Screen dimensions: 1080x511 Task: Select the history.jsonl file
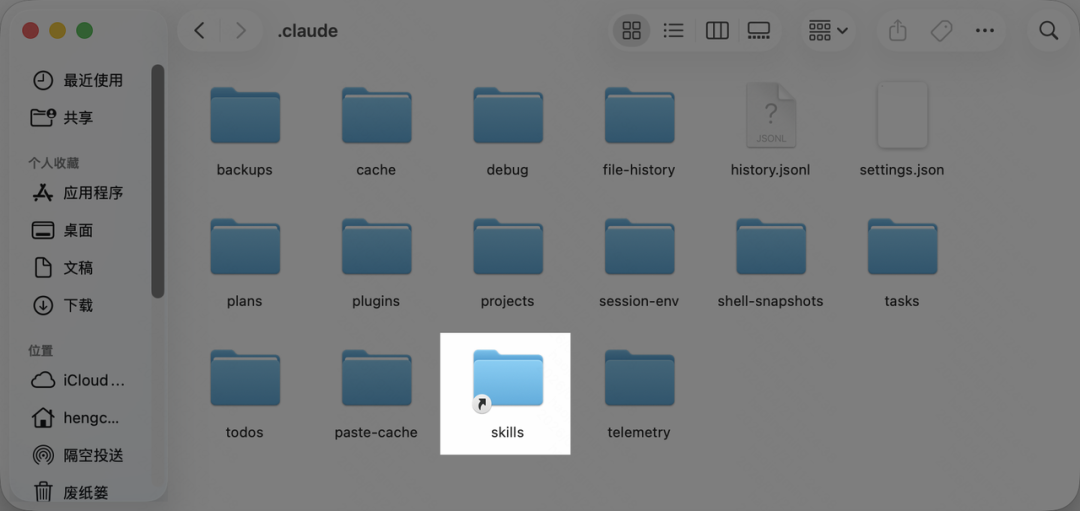771,129
